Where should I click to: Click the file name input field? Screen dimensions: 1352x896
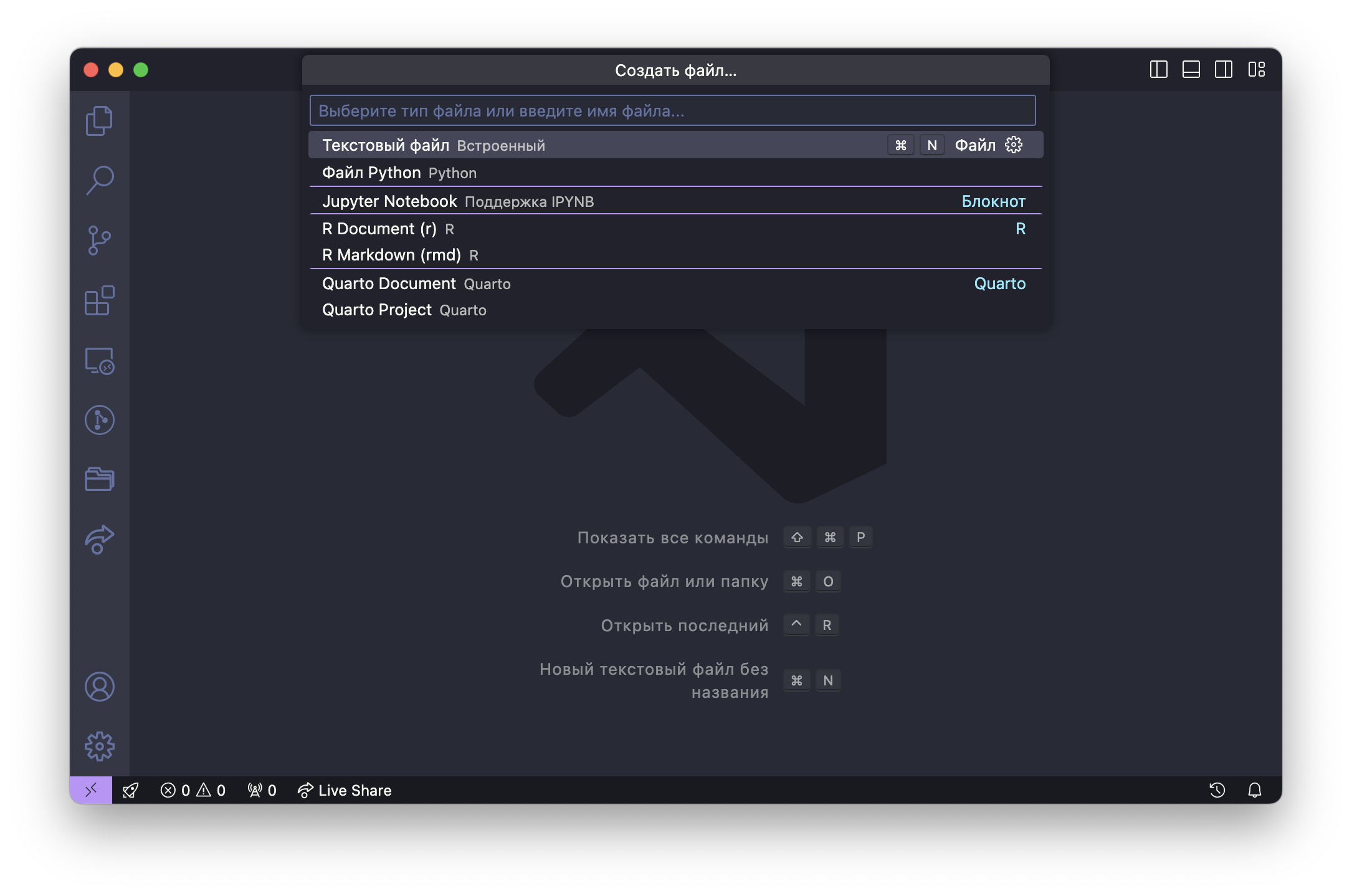pyautogui.click(x=673, y=110)
